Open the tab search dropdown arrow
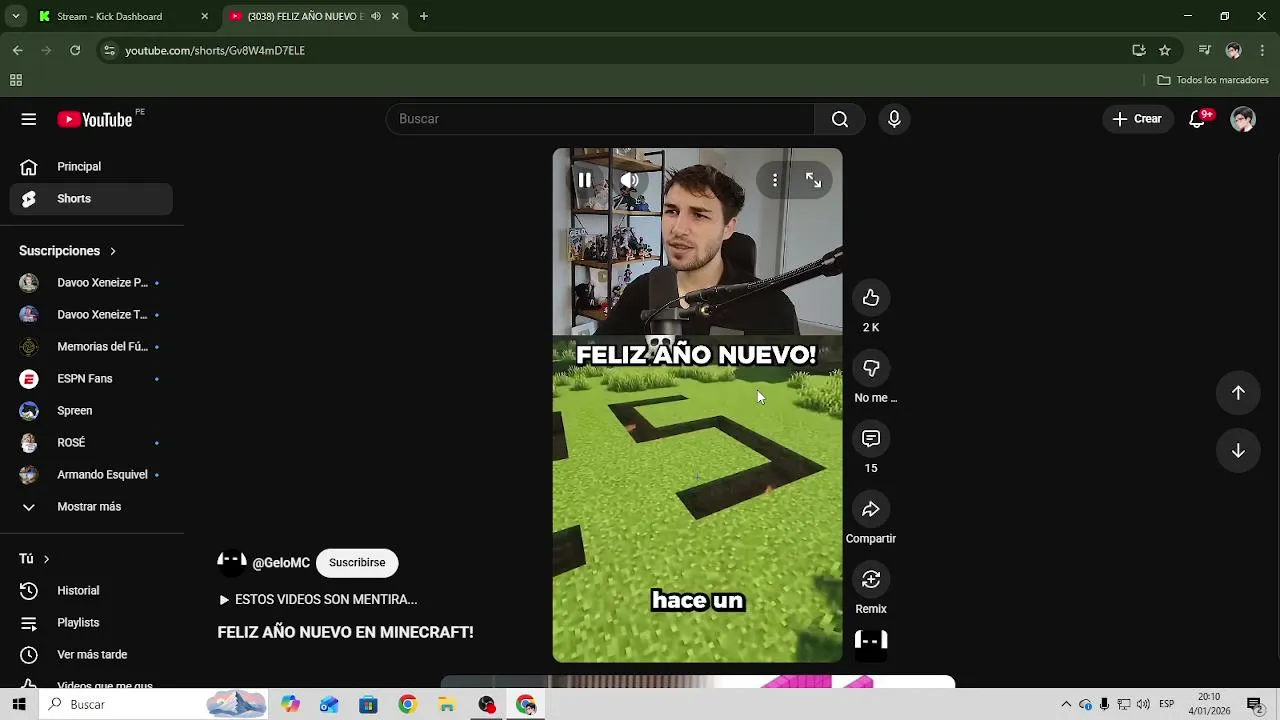The image size is (1280, 720). tap(15, 16)
